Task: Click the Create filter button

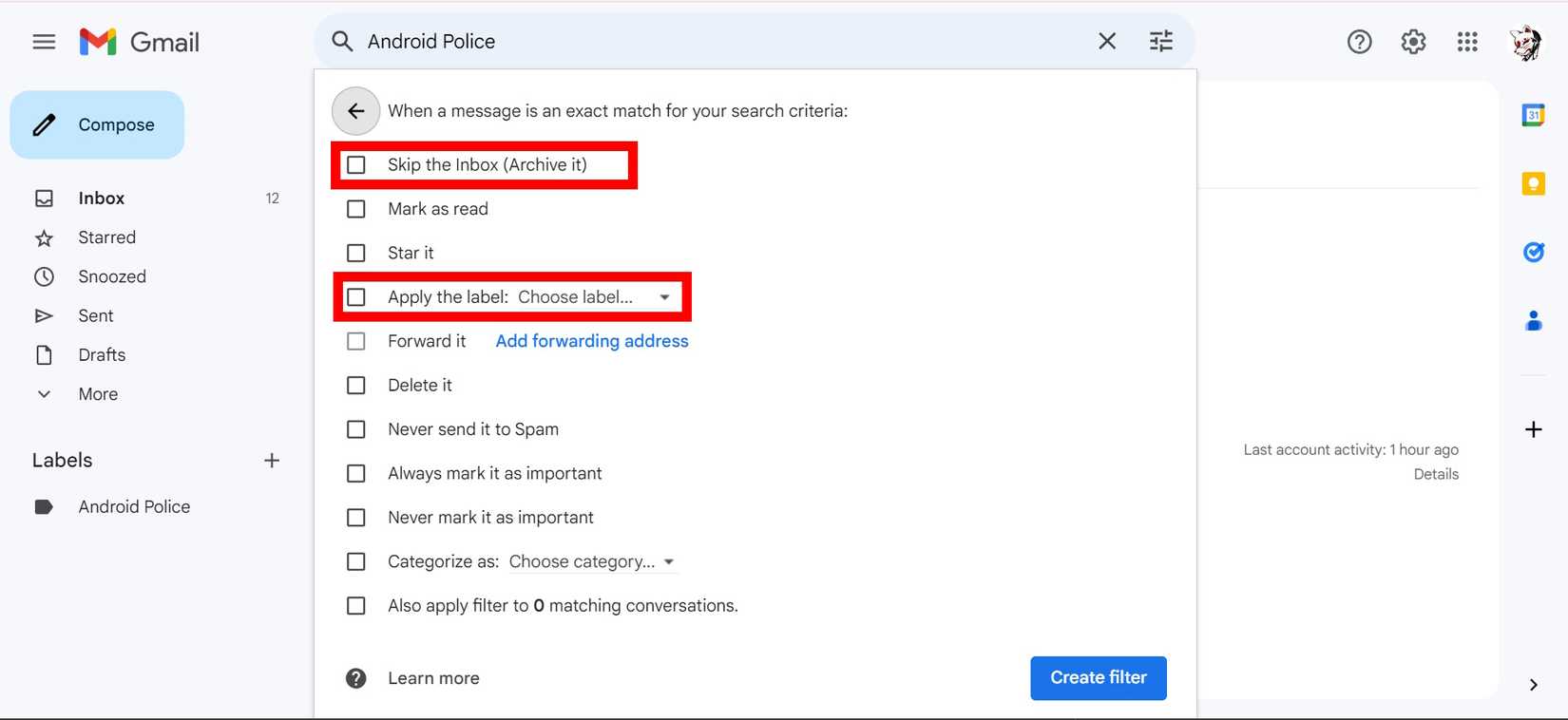Action: point(1098,678)
